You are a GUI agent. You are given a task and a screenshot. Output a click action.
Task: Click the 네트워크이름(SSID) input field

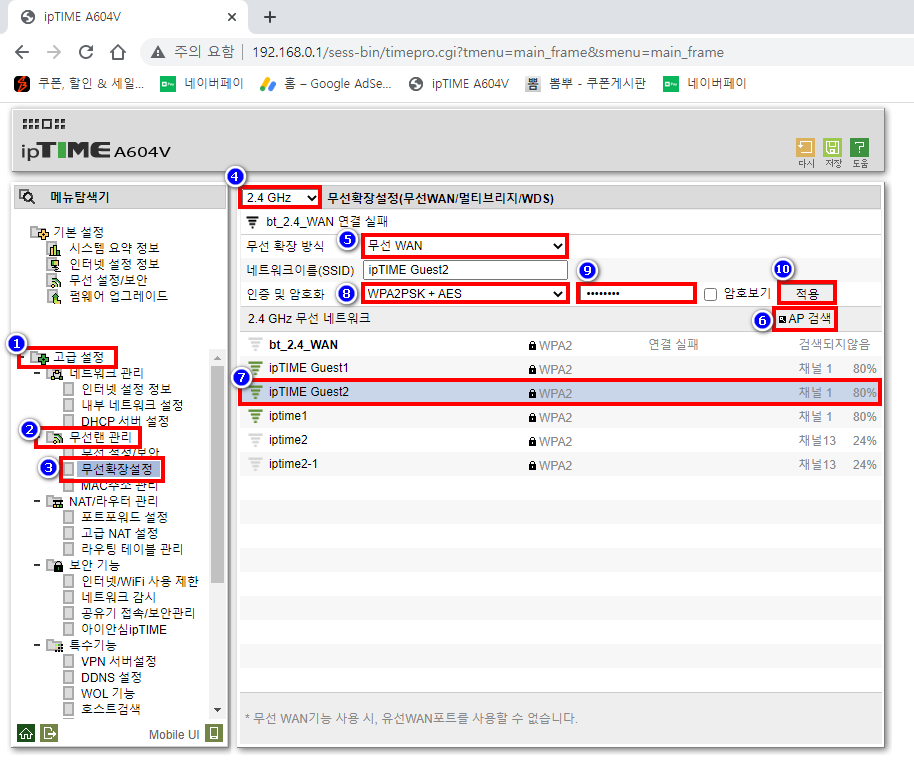pos(465,270)
